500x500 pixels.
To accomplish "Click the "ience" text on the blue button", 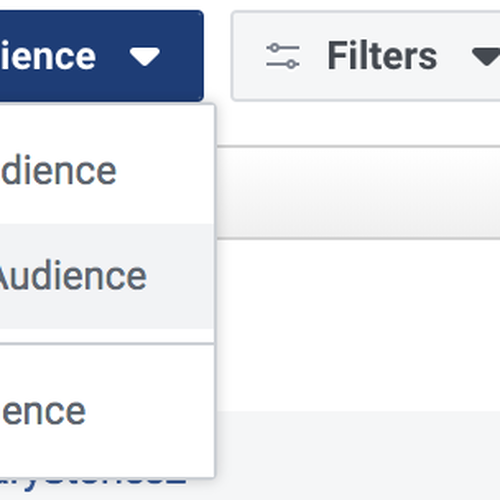I will pyautogui.click(x=48, y=56).
